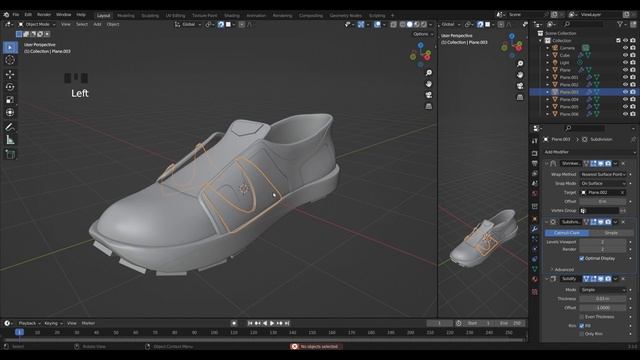Click pan hand icon in main viewport
This screenshot has height=360, width=640.
(429, 84)
